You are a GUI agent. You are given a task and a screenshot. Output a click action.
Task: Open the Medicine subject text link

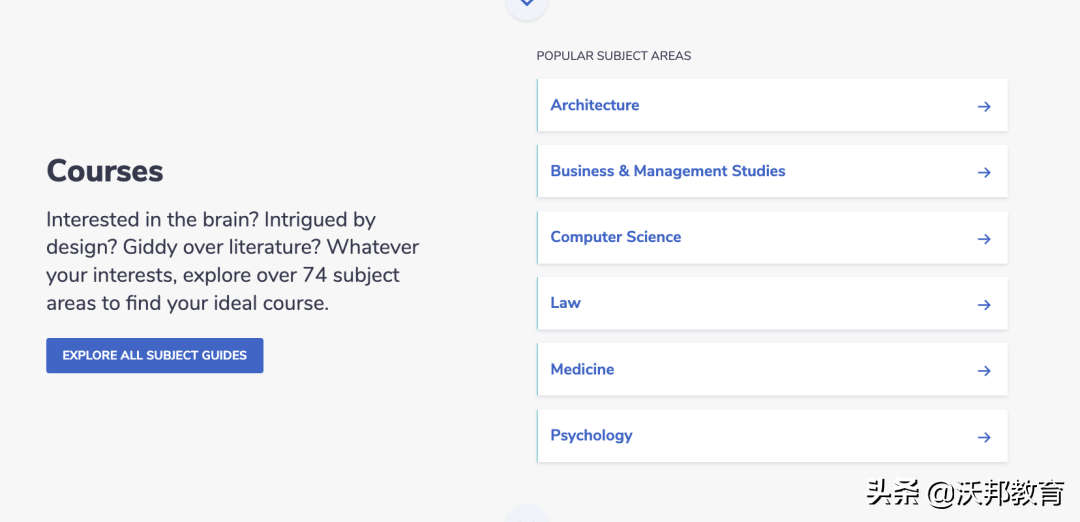click(582, 369)
